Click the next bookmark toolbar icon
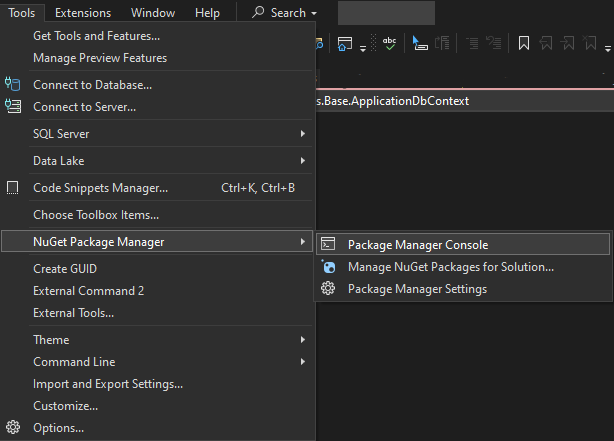The height and width of the screenshot is (441, 614). 567,43
